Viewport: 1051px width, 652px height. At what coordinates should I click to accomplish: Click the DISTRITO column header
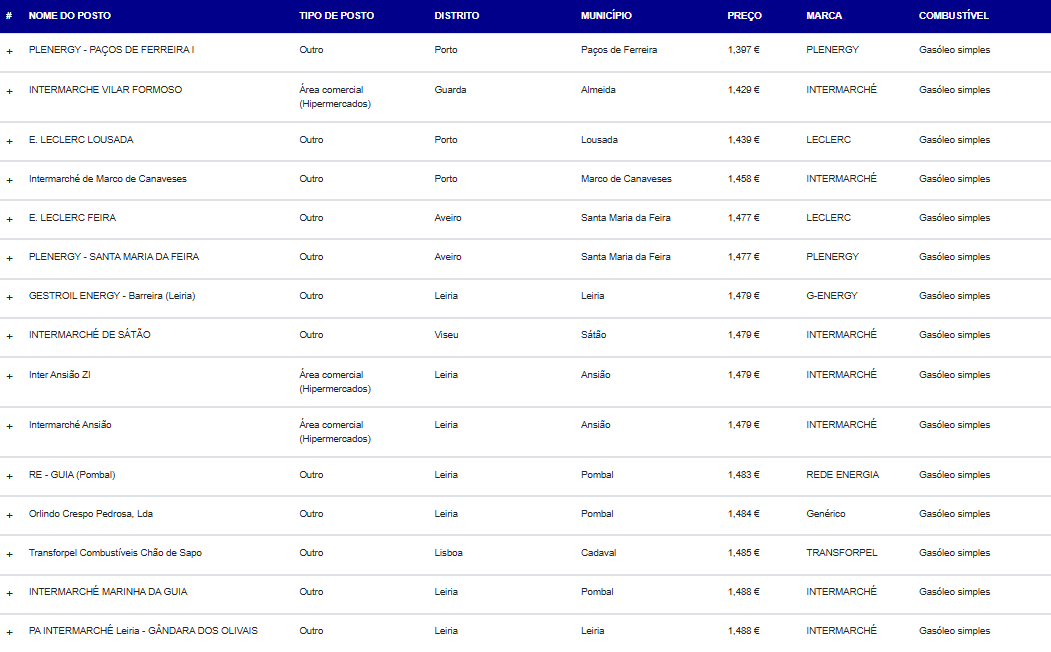click(x=457, y=16)
